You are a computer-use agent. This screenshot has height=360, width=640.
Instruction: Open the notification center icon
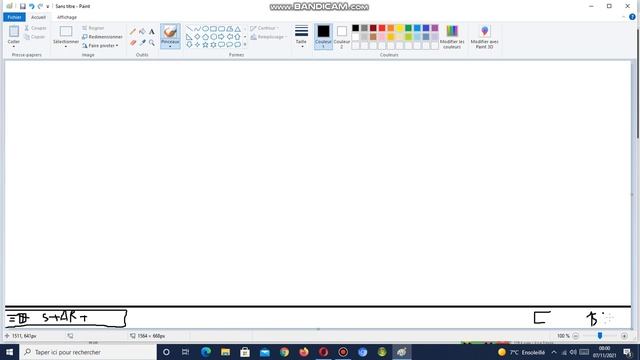(x=628, y=352)
